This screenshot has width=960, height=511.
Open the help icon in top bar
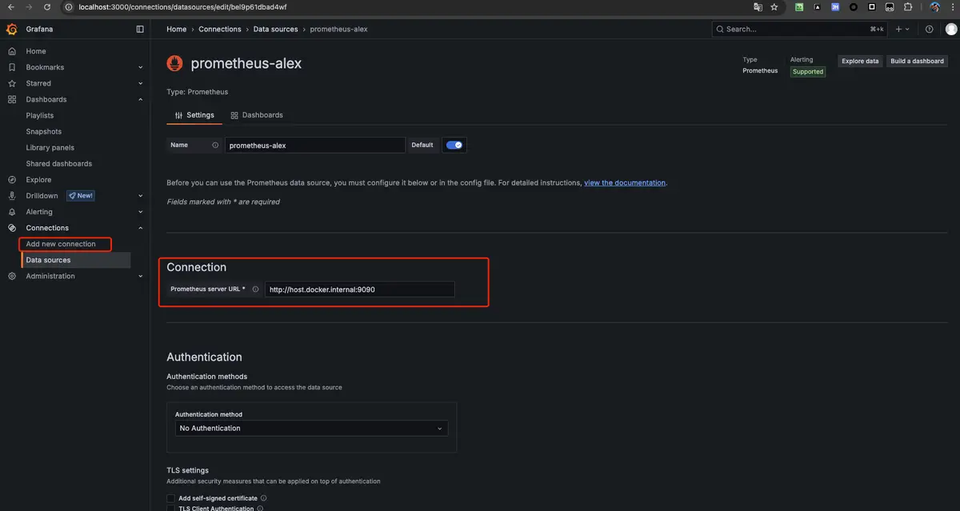click(x=929, y=29)
